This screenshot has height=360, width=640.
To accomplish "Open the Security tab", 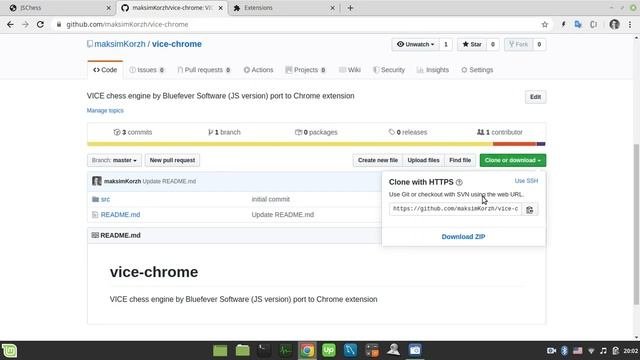I will click(389, 70).
